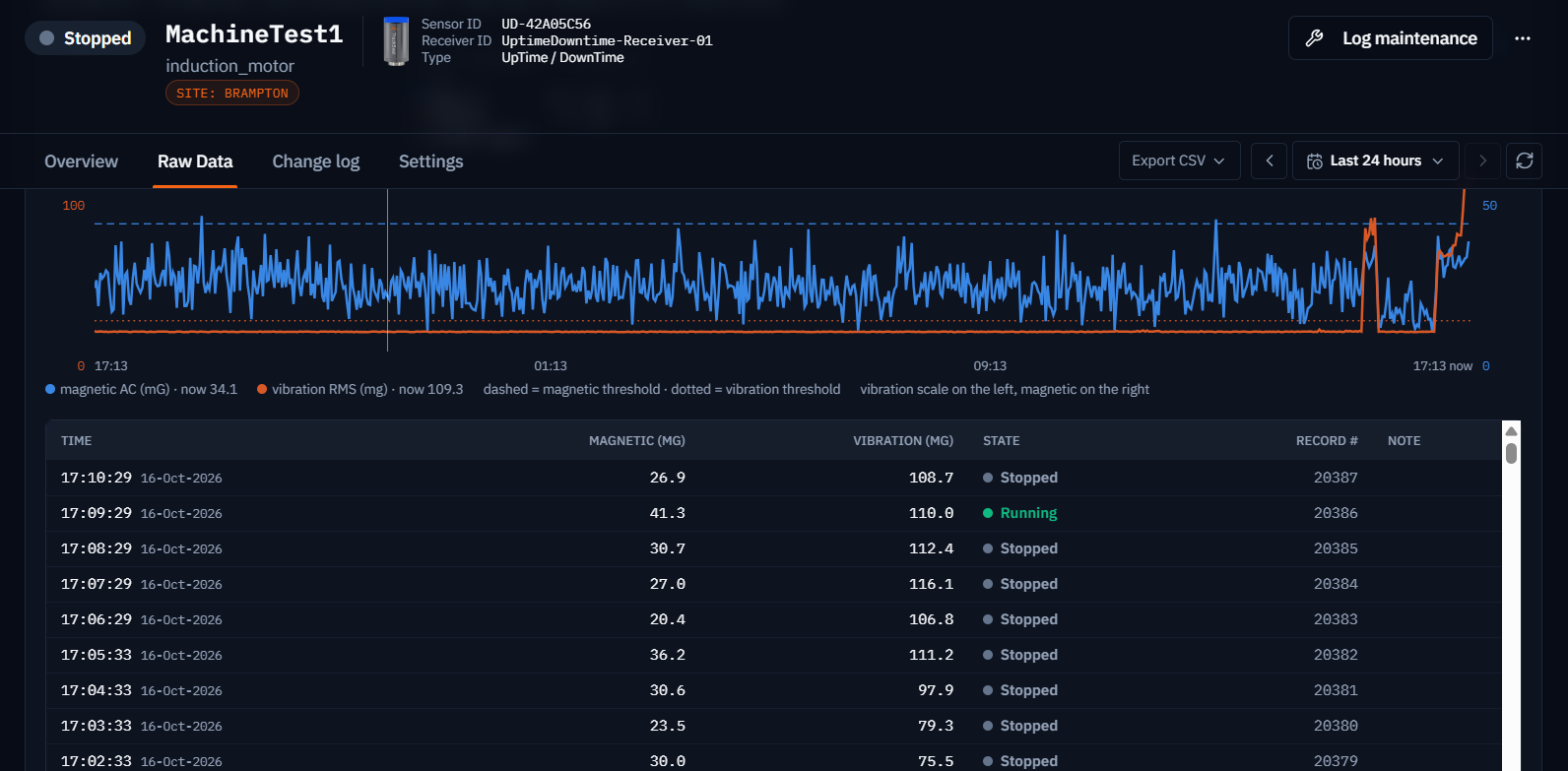Click receiver ID UptimeDowntime-Receiver-01

607,40
